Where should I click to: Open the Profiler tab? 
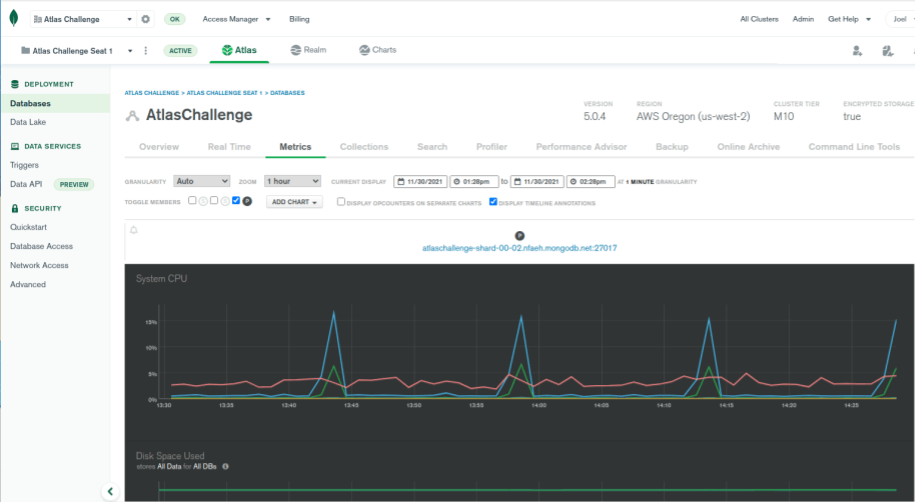pyautogui.click(x=491, y=147)
